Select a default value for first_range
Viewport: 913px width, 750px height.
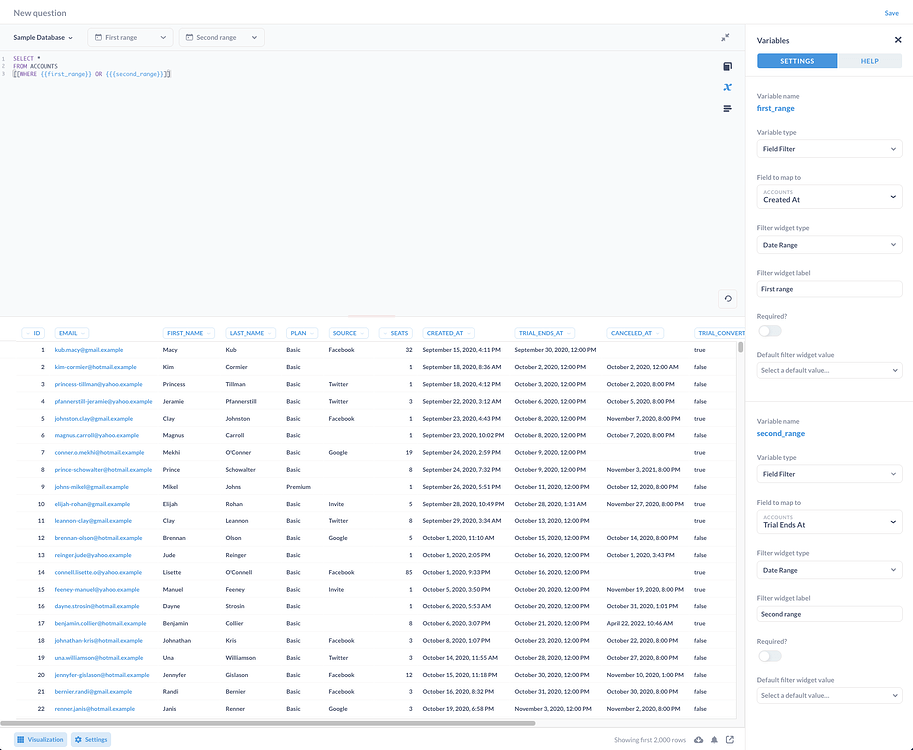click(x=829, y=370)
